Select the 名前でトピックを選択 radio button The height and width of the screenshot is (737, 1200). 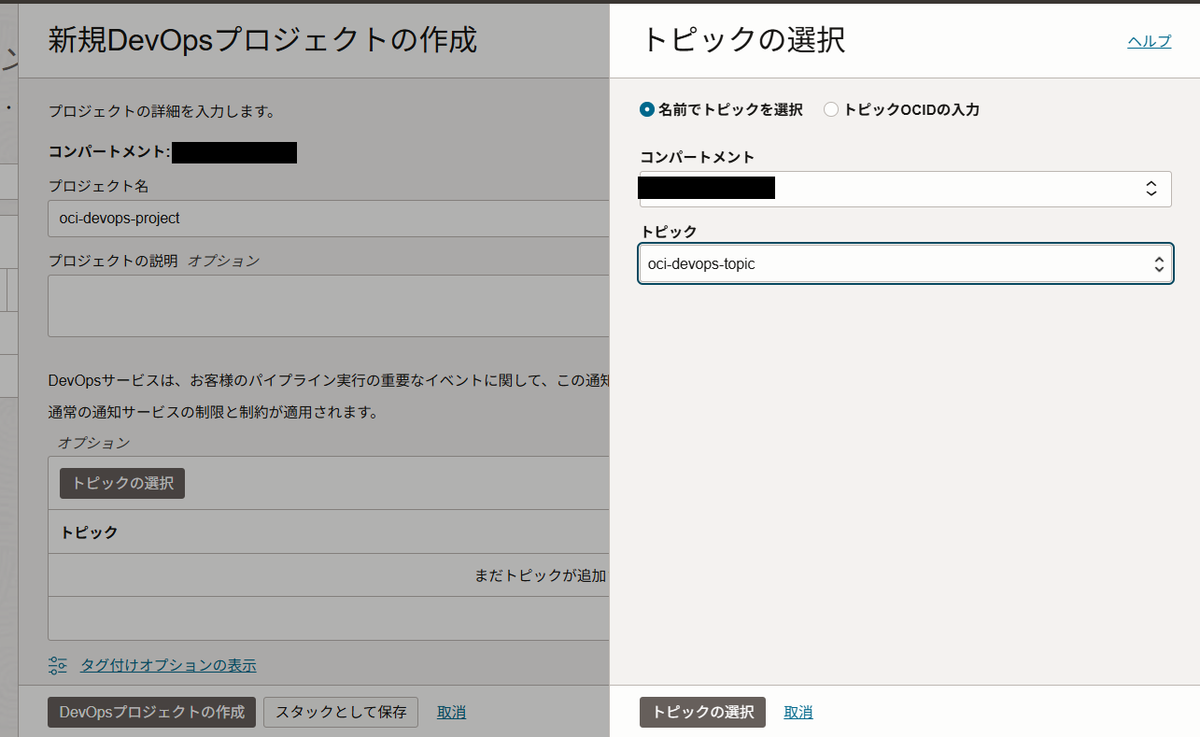click(647, 110)
